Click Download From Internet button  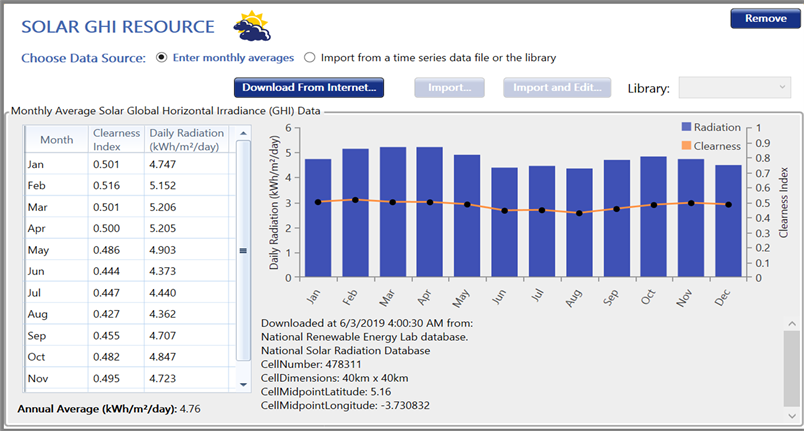(309, 88)
